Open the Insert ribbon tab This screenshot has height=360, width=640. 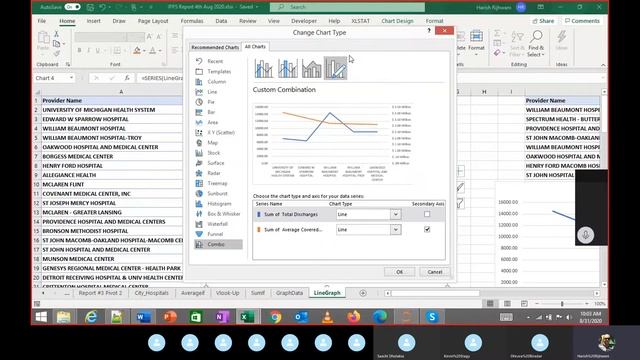[93, 21]
